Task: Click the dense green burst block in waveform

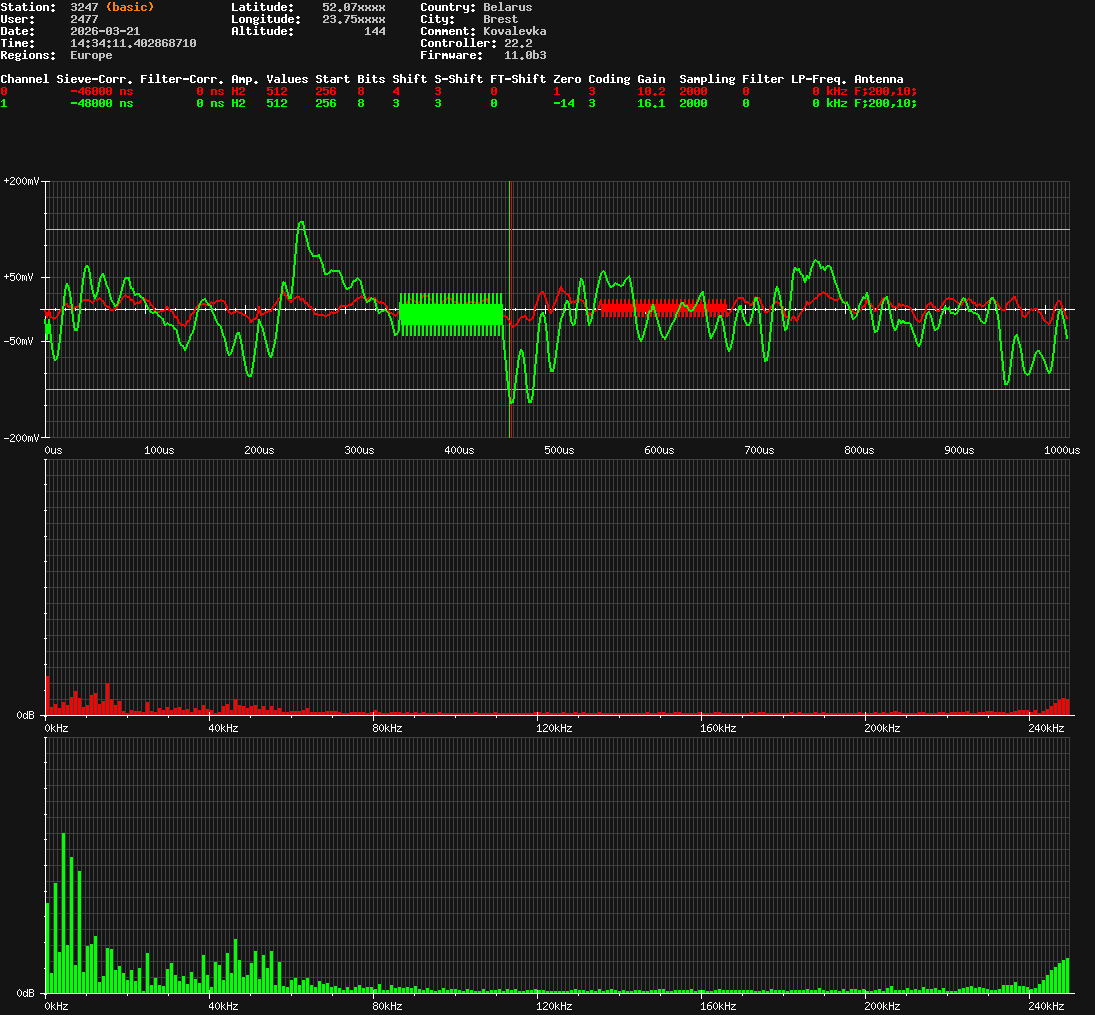Action: click(450, 314)
